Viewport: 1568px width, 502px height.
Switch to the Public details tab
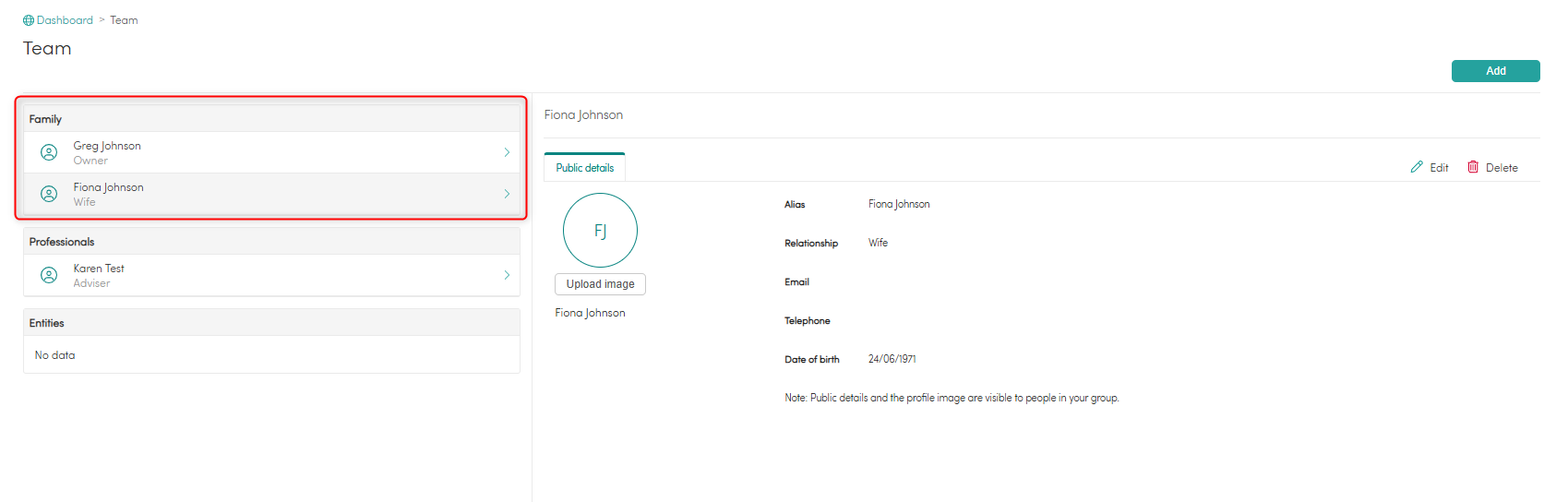(x=585, y=168)
